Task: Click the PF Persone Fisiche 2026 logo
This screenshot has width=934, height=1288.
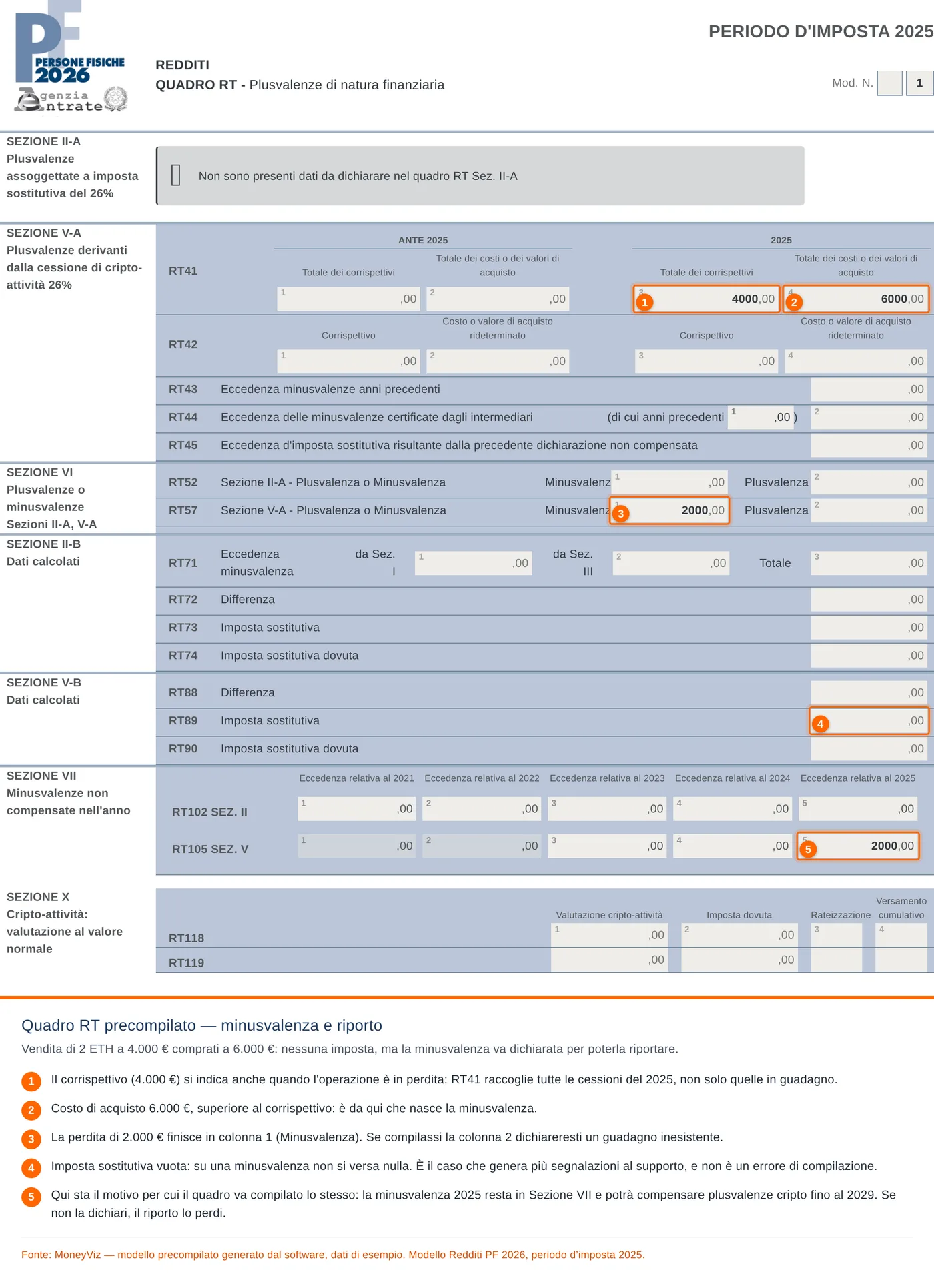Action: click(69, 43)
